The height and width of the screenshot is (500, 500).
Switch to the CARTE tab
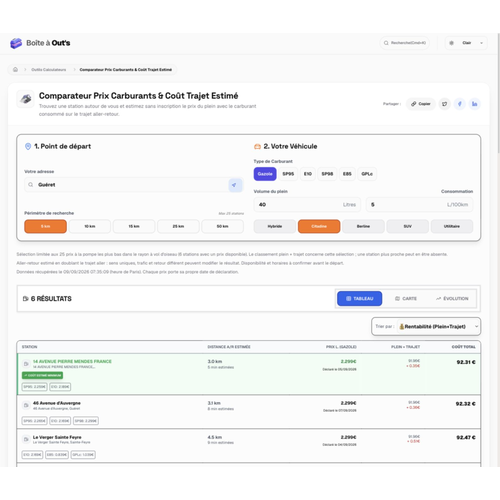(406, 299)
